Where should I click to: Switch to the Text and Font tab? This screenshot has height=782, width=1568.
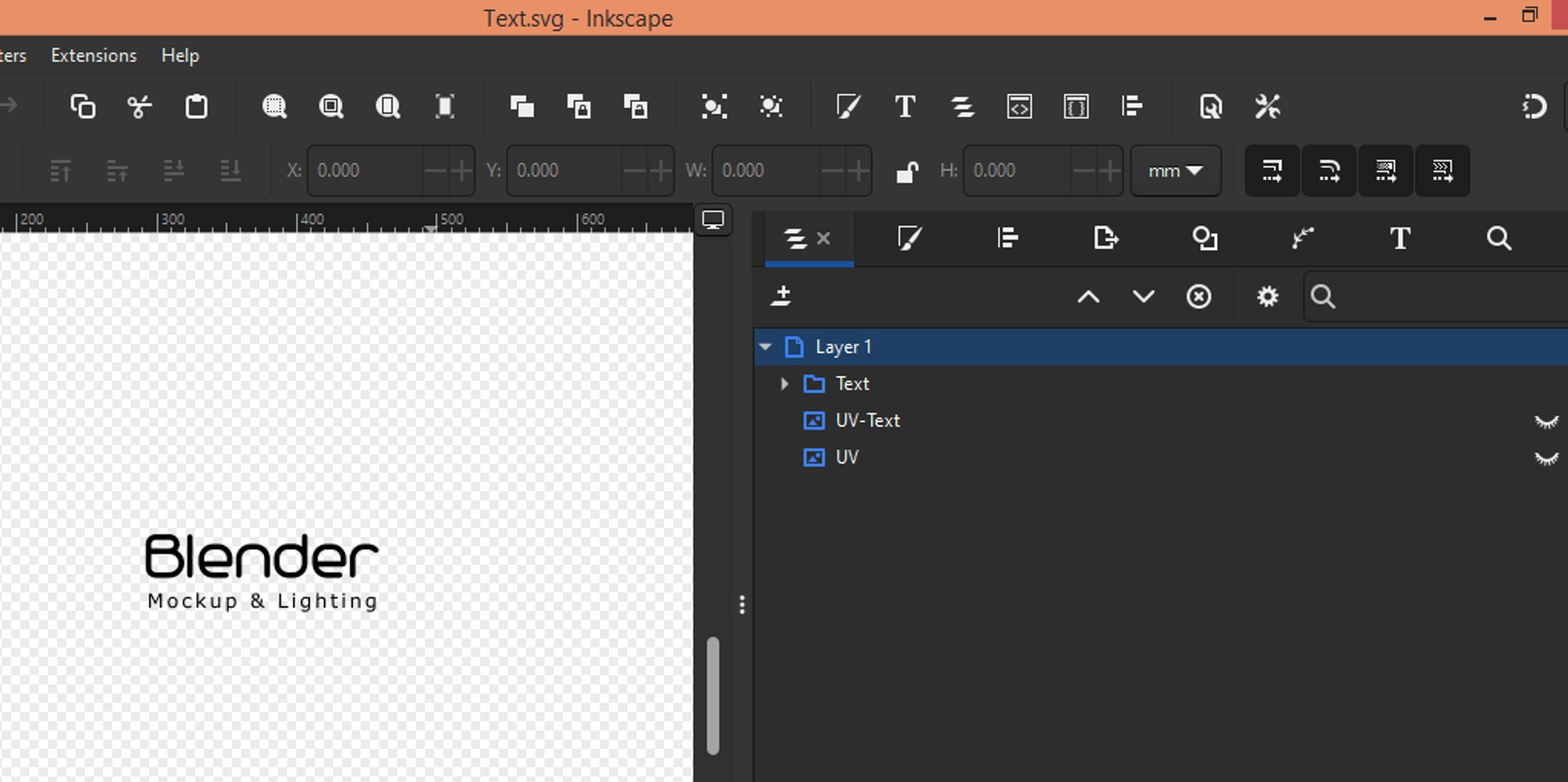tap(1401, 239)
